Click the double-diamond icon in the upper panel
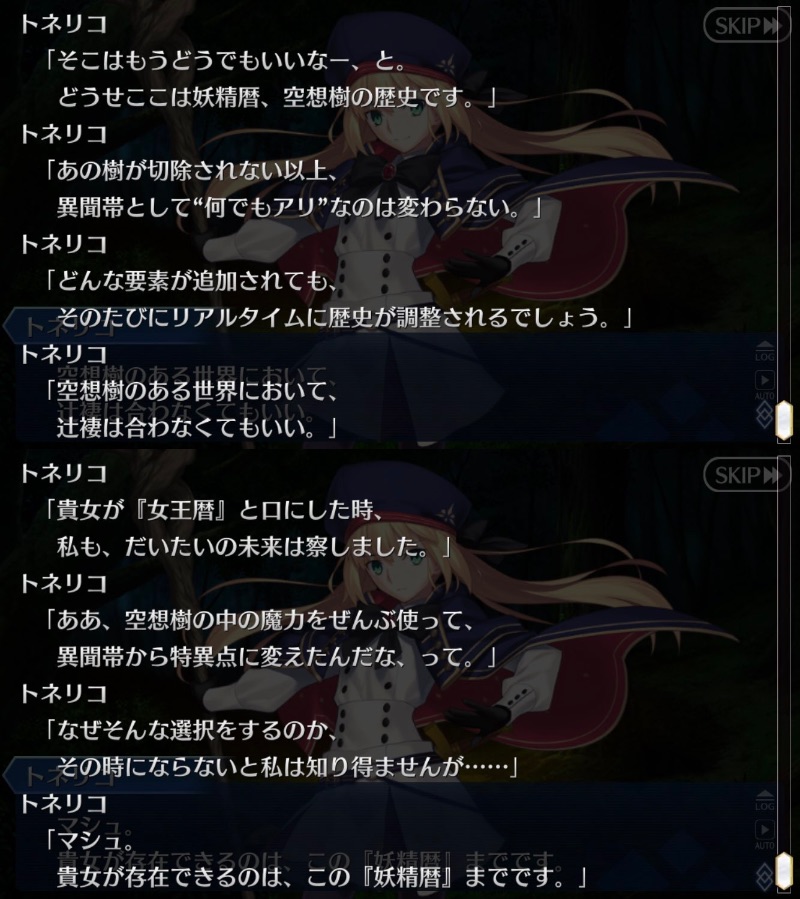 763,415
